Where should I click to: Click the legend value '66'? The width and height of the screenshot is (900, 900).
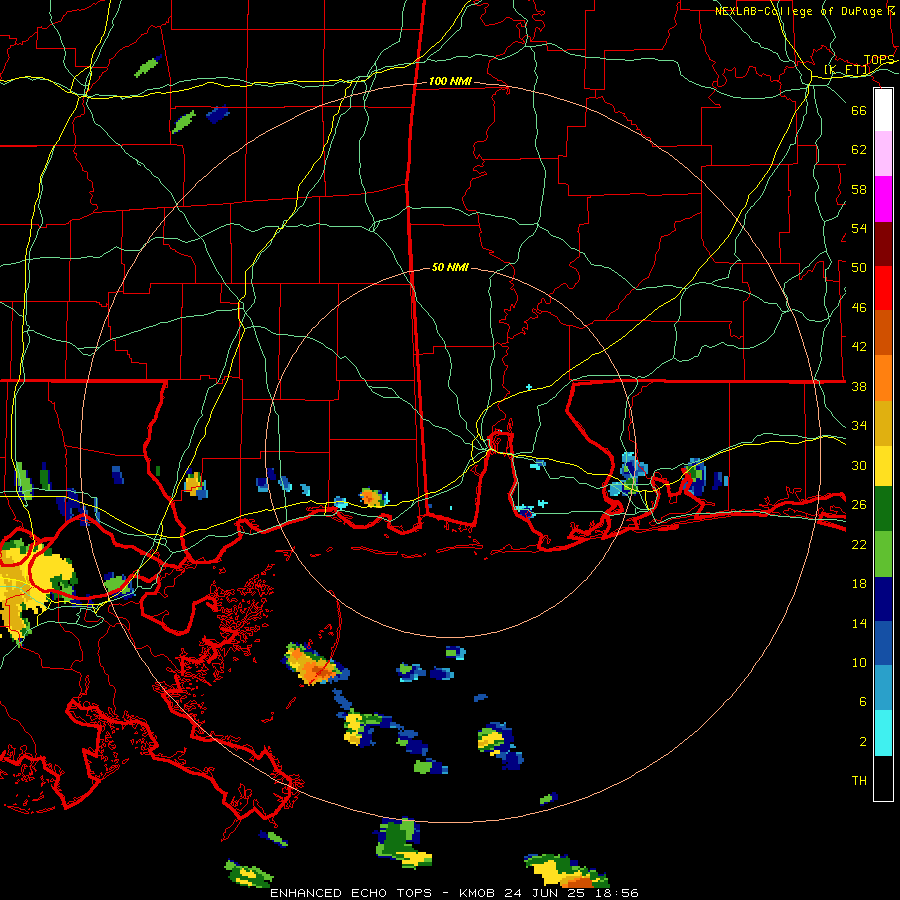tap(859, 110)
